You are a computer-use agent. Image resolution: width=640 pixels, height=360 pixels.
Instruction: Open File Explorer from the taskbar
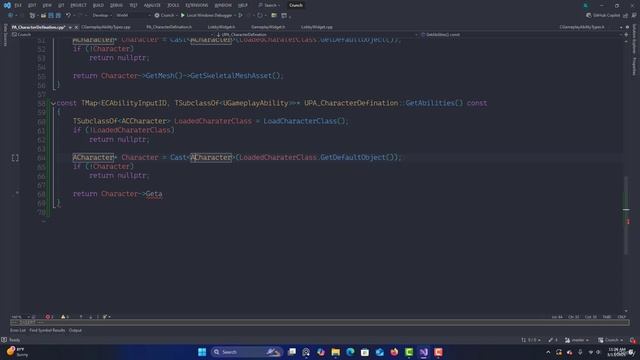(336, 352)
